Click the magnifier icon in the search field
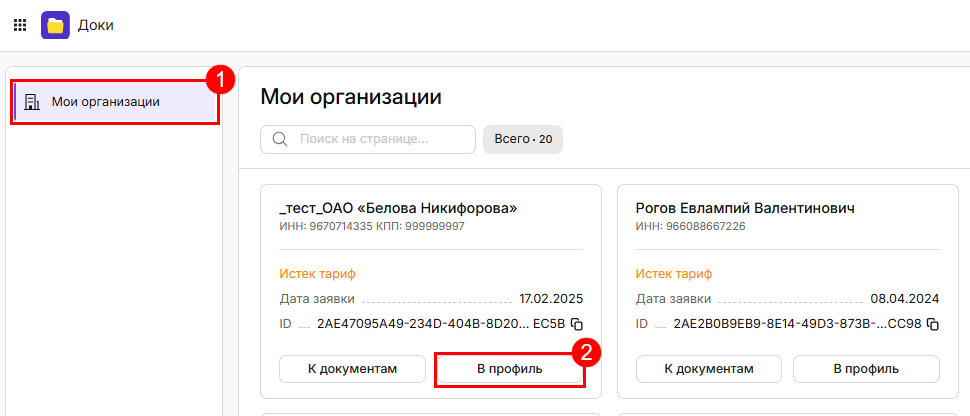The width and height of the screenshot is (970, 416). [x=280, y=139]
